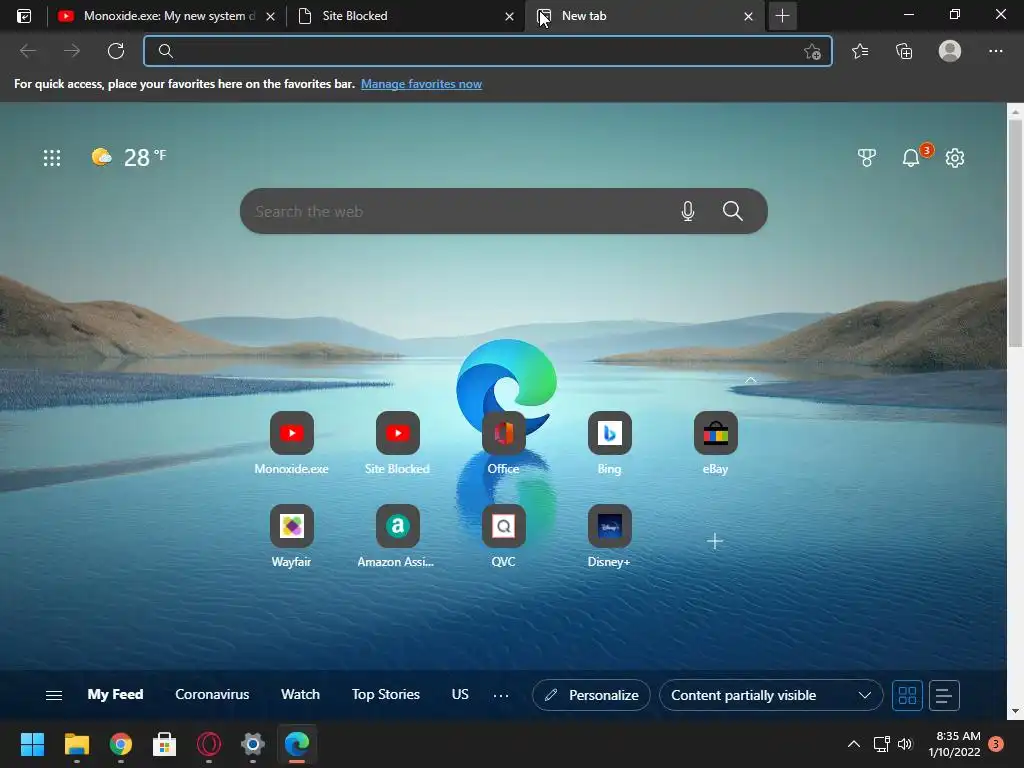Screen dimensions: 1024x768
Task: Focus the address bar
Action: point(487,51)
